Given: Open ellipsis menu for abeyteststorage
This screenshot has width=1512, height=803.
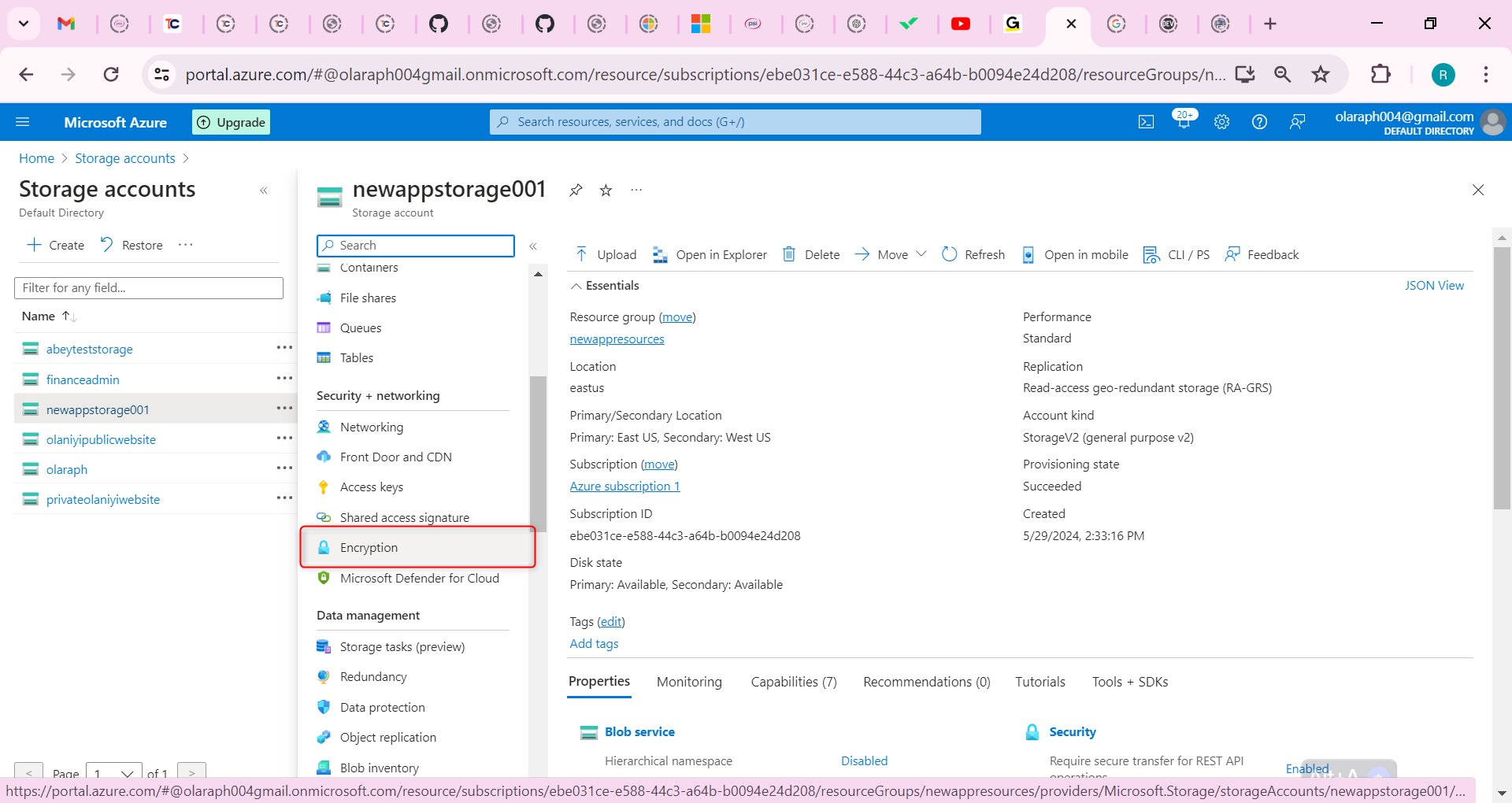Looking at the screenshot, I should [x=284, y=348].
